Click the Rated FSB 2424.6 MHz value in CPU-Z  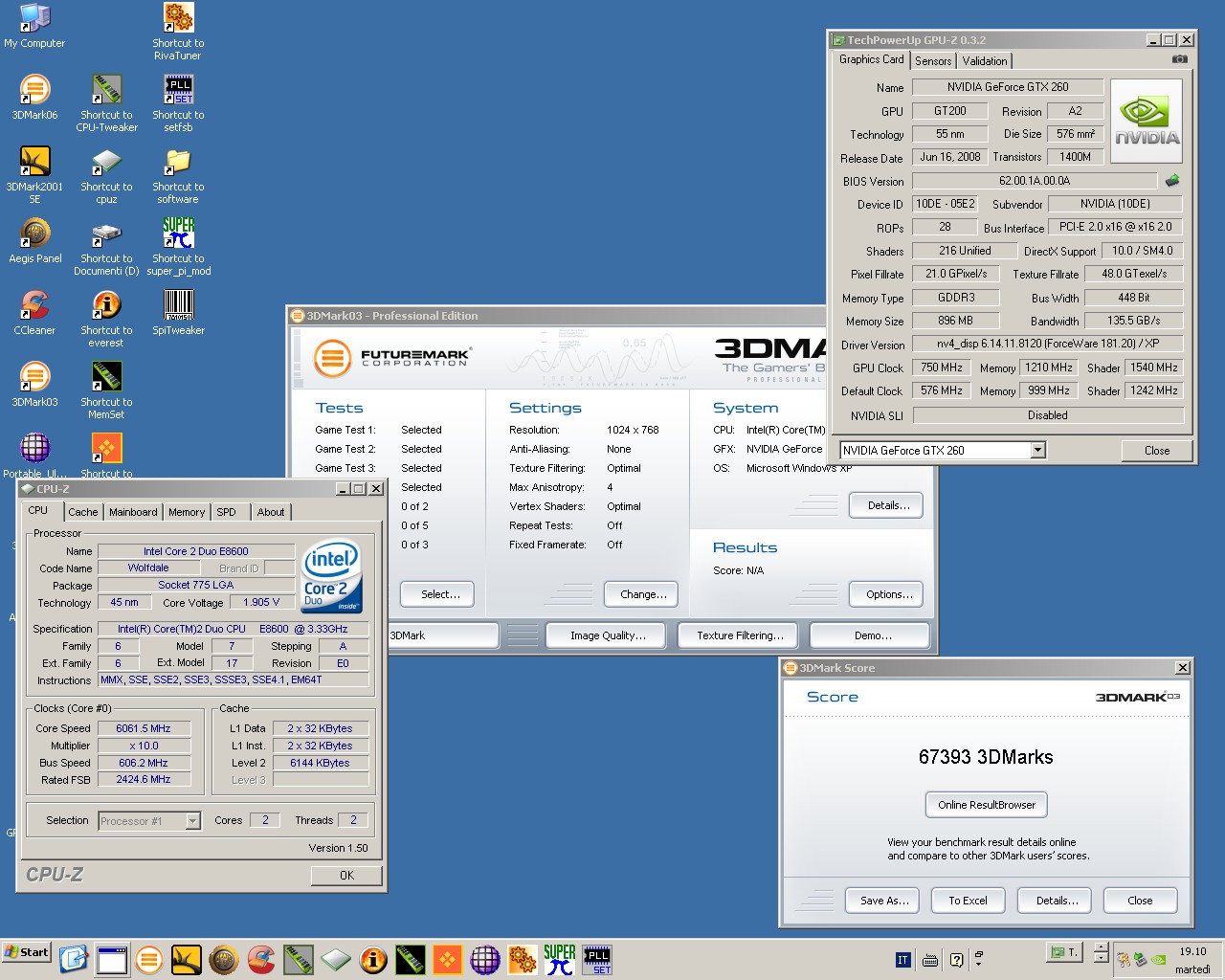pos(144,780)
